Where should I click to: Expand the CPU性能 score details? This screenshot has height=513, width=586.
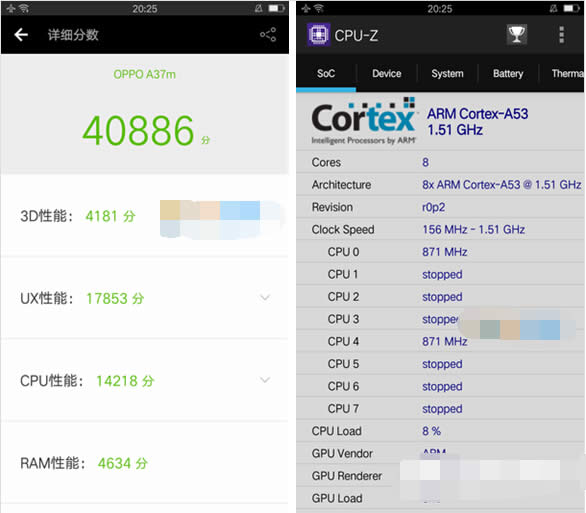265,380
